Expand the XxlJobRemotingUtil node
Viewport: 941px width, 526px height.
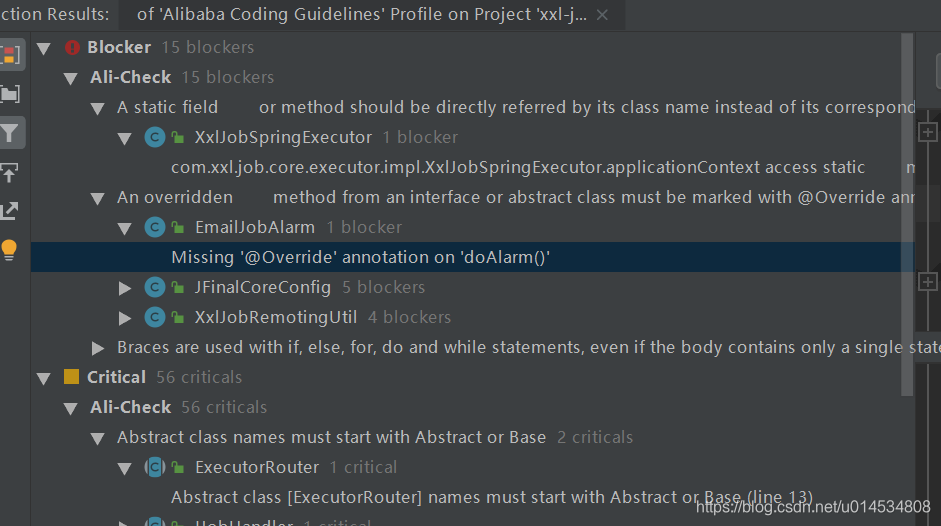pyautogui.click(x=125, y=318)
